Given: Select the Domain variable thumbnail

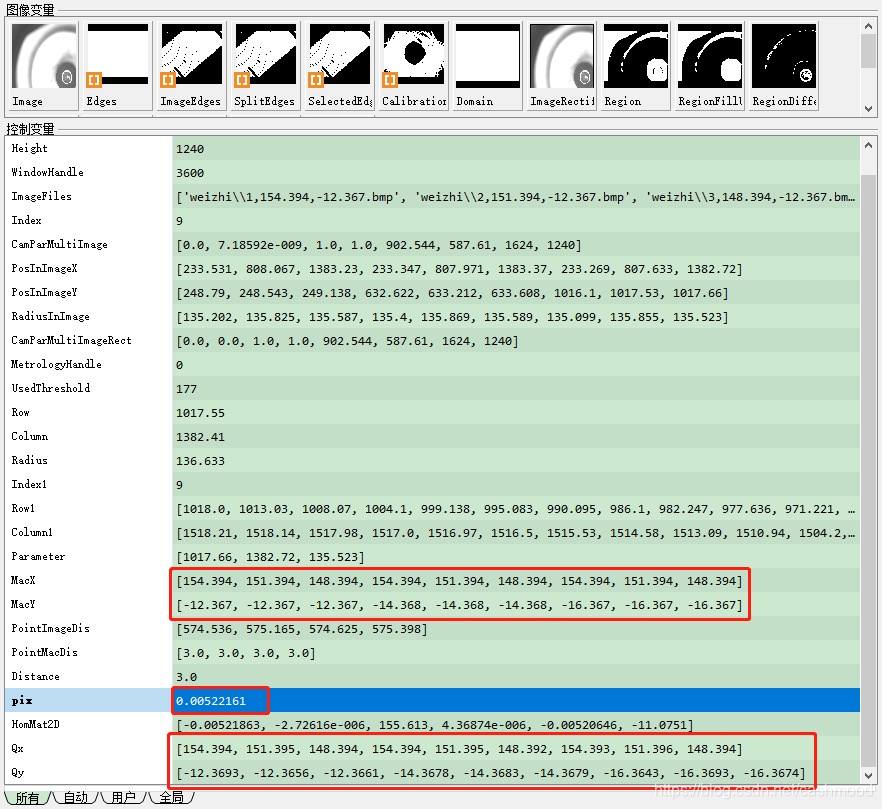Looking at the screenshot, I should (x=488, y=65).
